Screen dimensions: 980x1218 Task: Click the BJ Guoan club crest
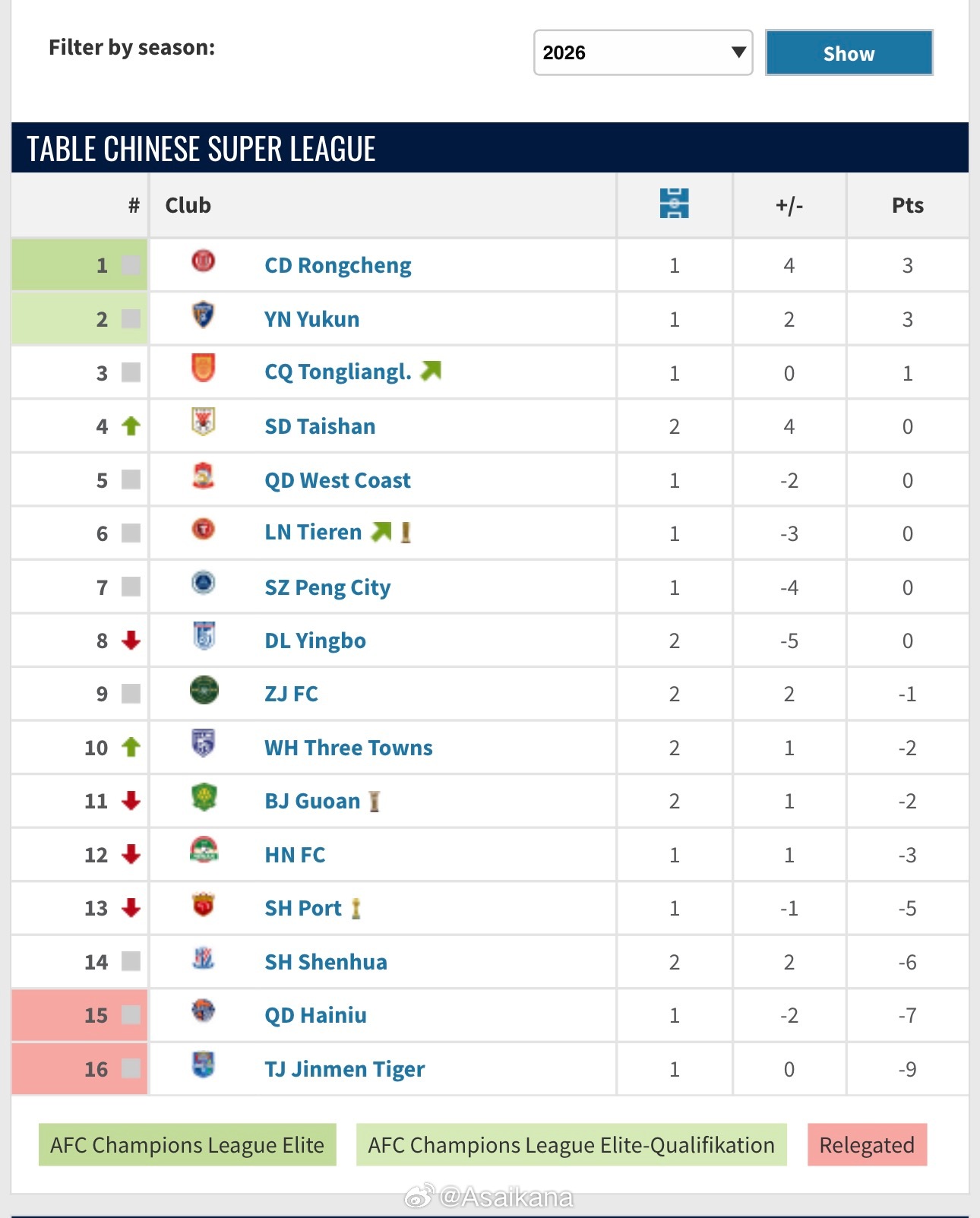coord(204,797)
